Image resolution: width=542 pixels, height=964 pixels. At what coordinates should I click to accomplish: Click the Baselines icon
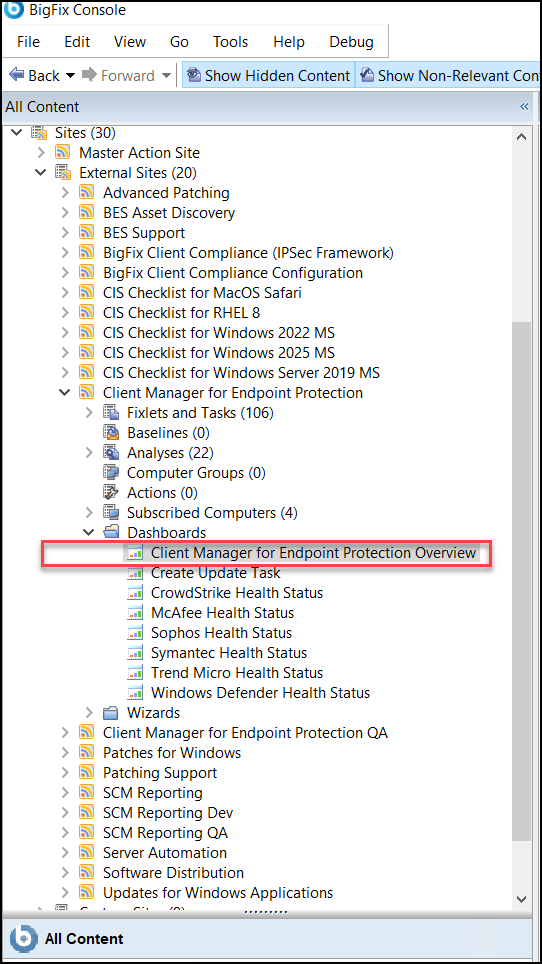coord(111,432)
